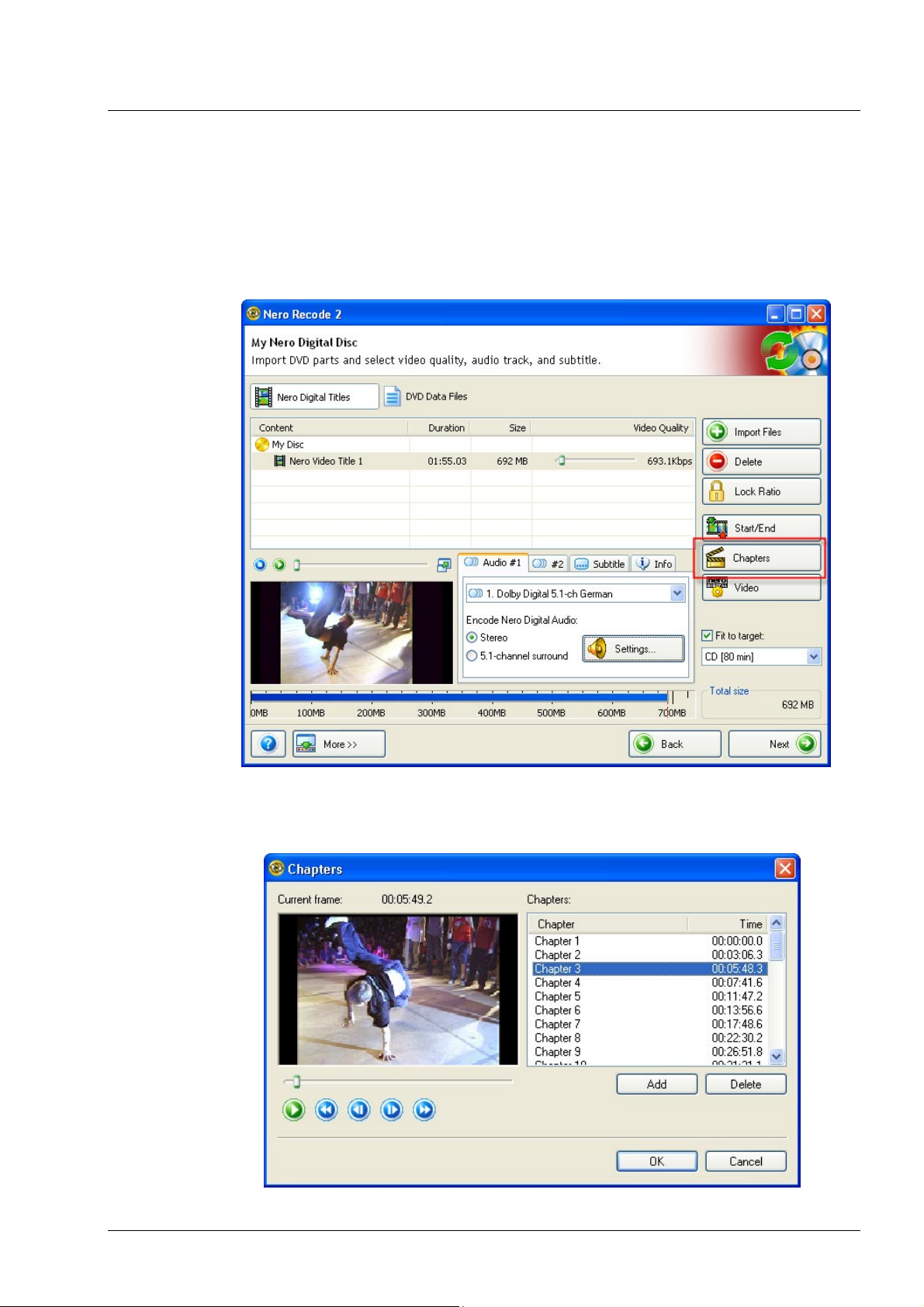
Task: Select Chapter 5 in chapters list
Action: [649, 997]
